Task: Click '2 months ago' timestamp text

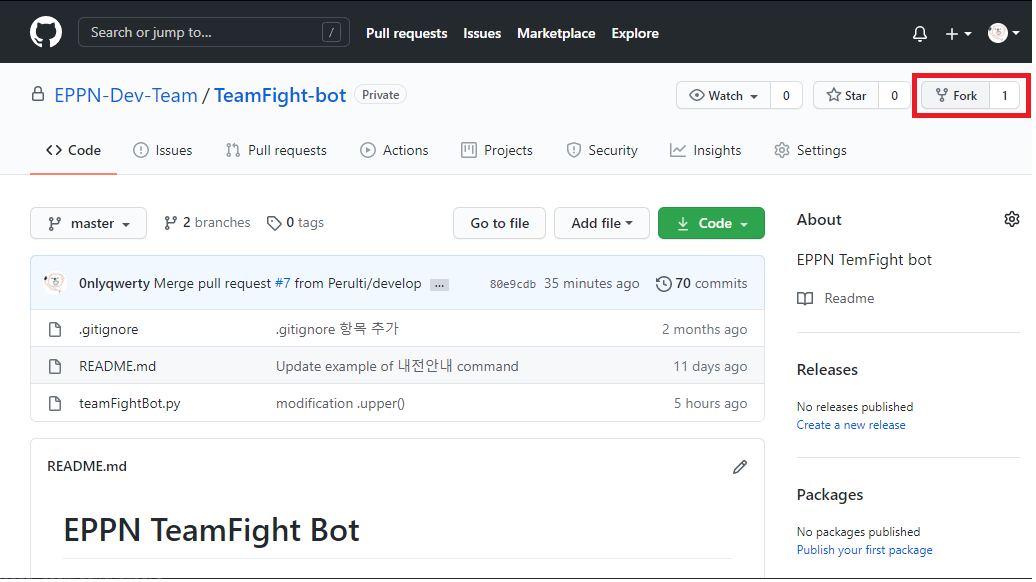Action: 704,329
